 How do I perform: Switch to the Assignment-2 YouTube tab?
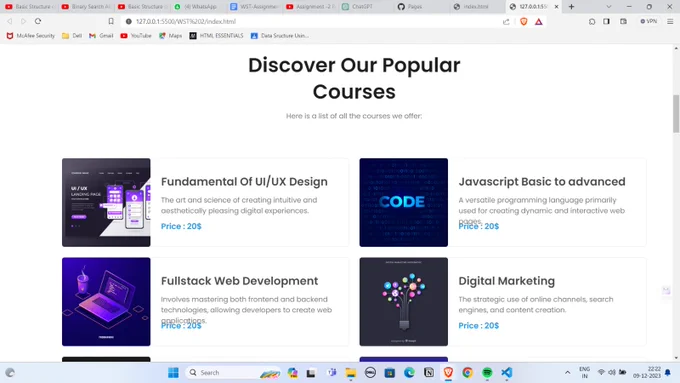click(311, 7)
